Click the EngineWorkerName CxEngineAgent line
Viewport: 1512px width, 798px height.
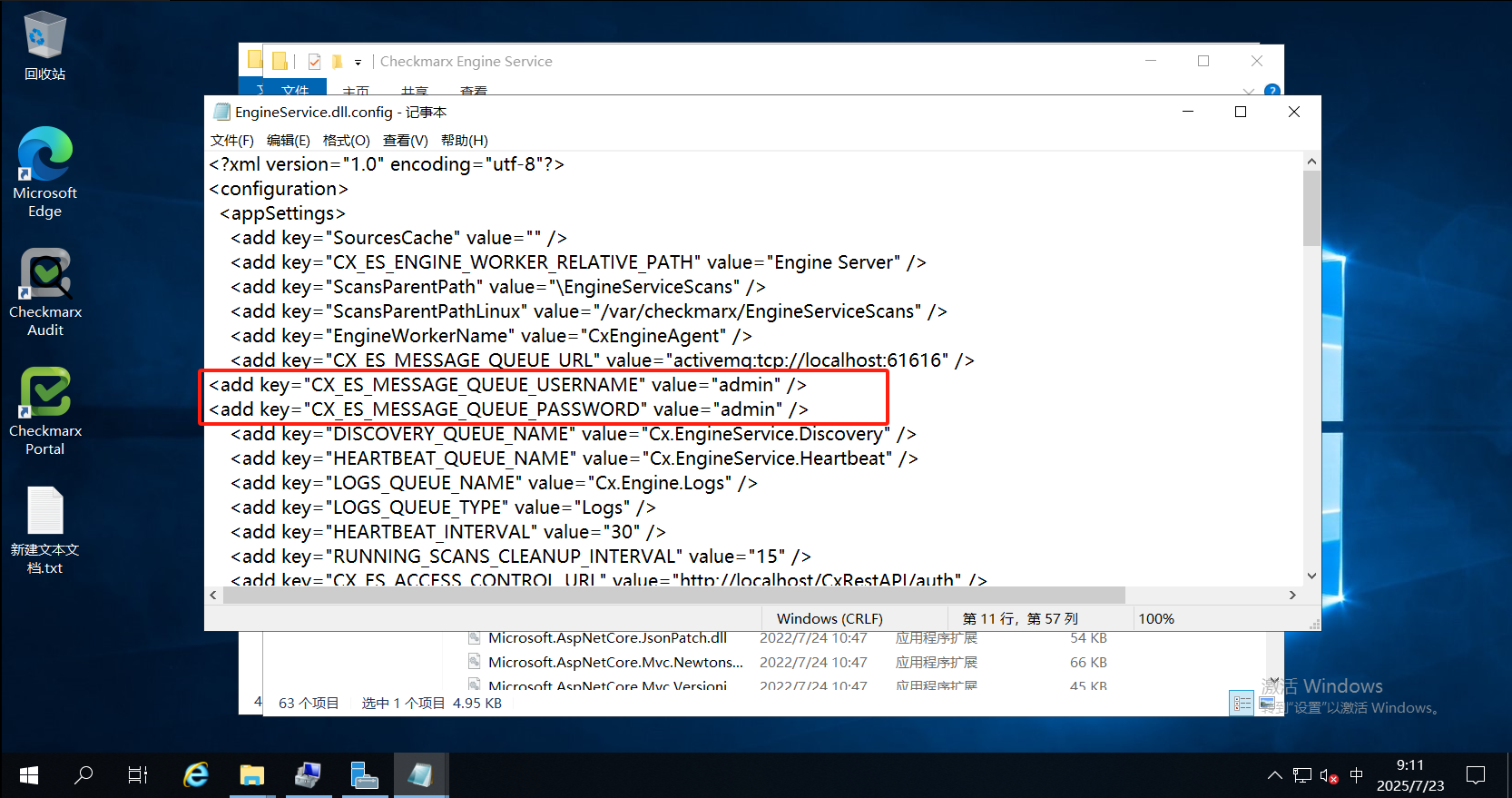(491, 336)
